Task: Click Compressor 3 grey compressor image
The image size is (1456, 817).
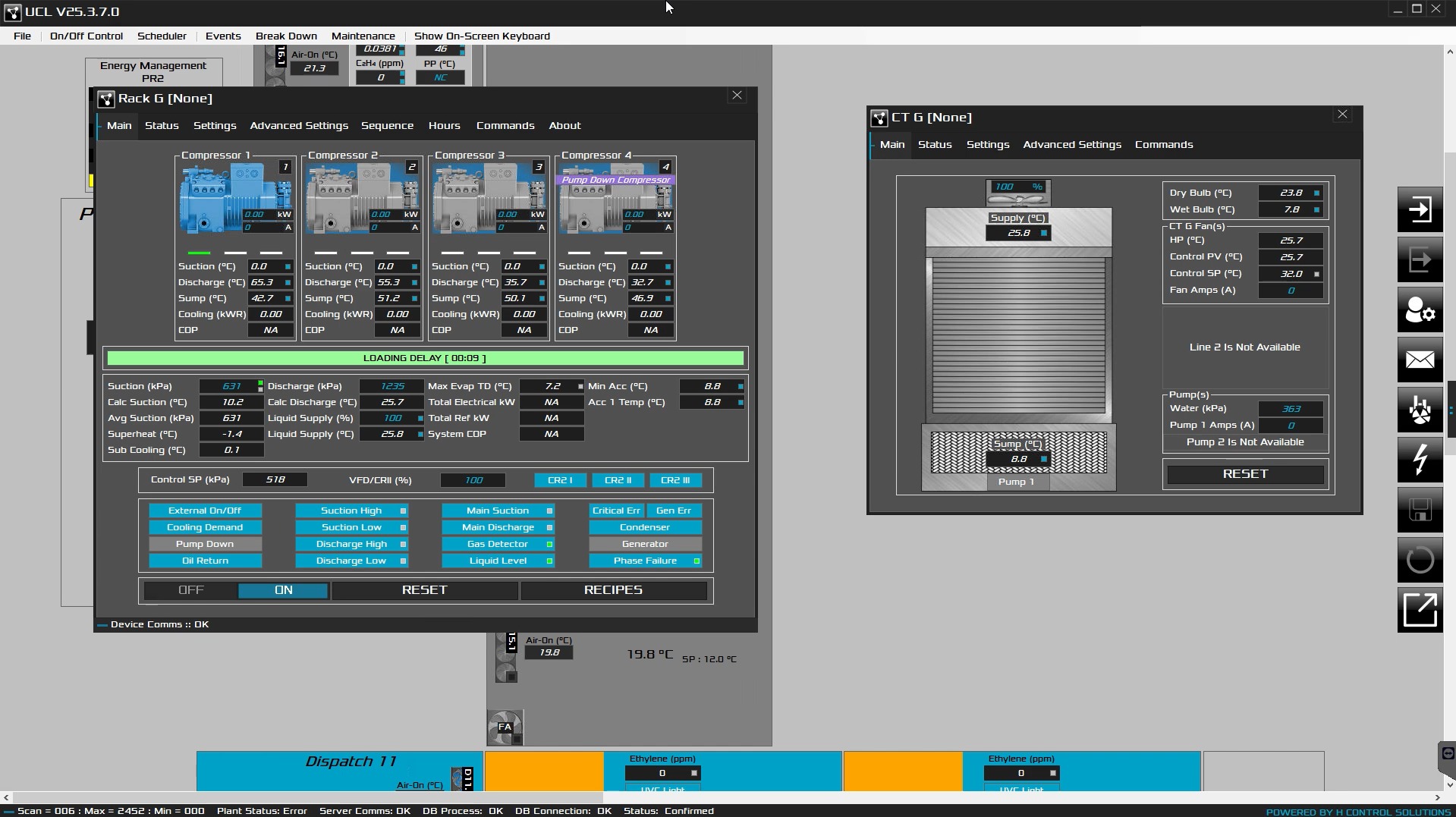Action: 489,197
